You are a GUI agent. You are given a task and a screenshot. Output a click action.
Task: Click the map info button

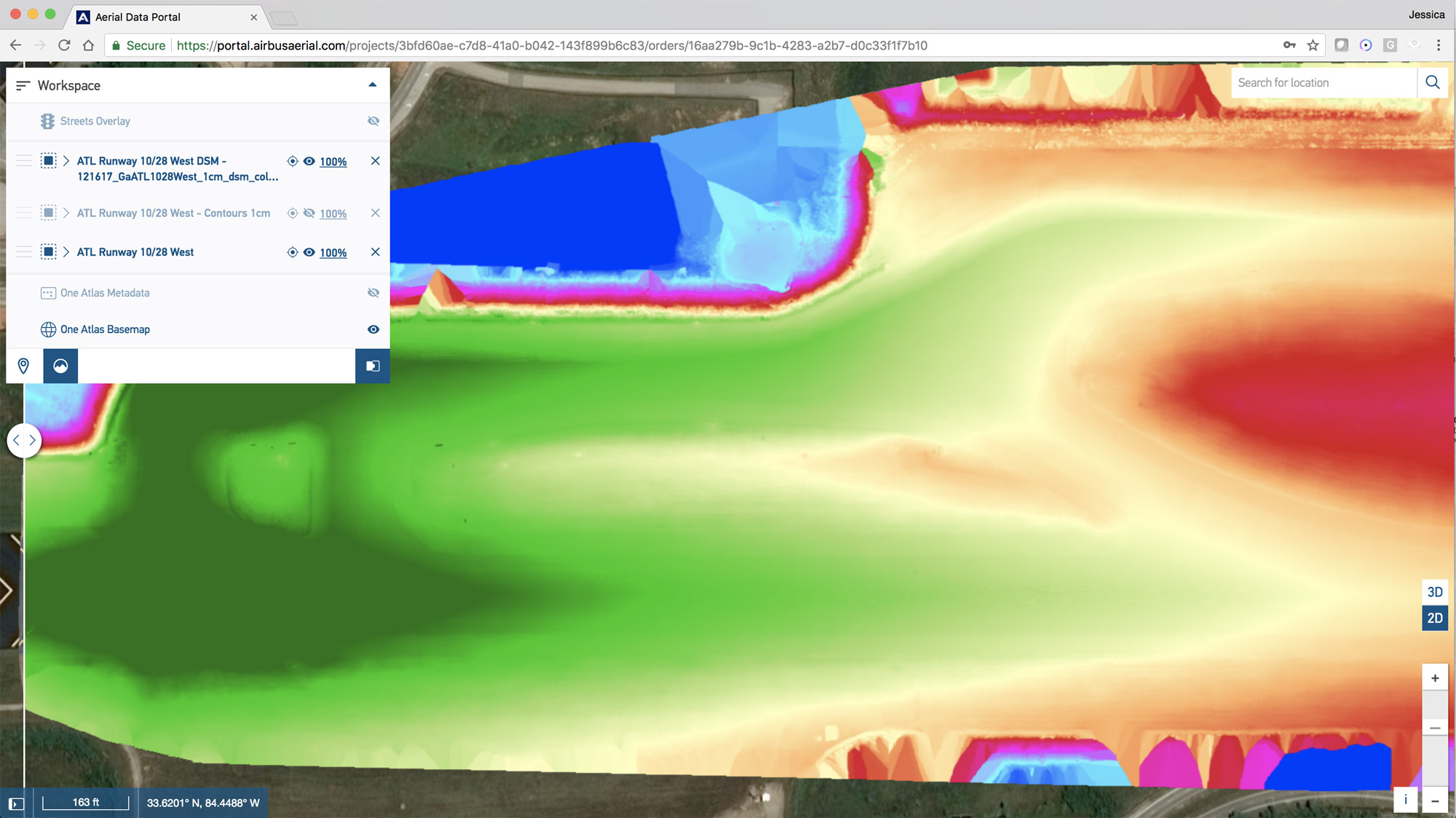1405,799
